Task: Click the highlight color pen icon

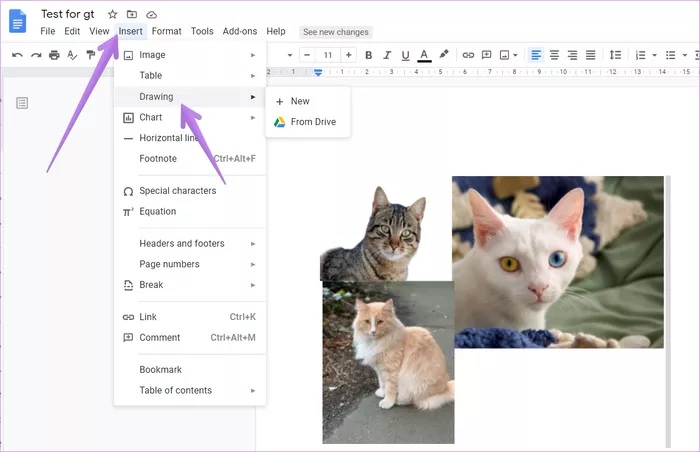Action: tap(443, 54)
